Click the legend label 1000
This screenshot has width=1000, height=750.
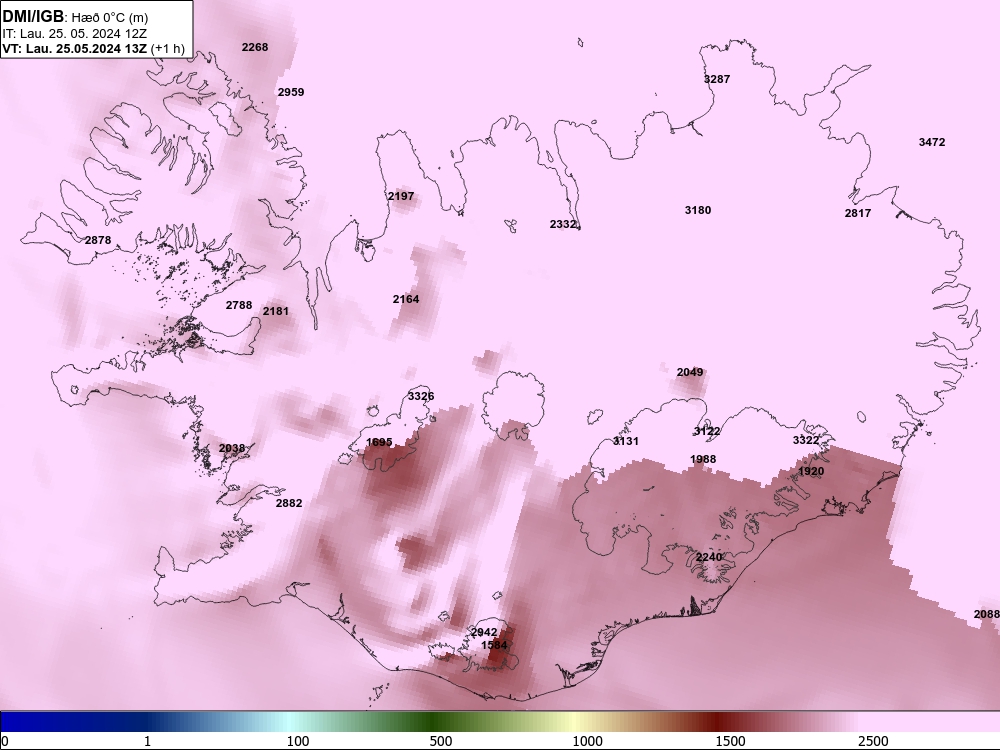click(587, 741)
